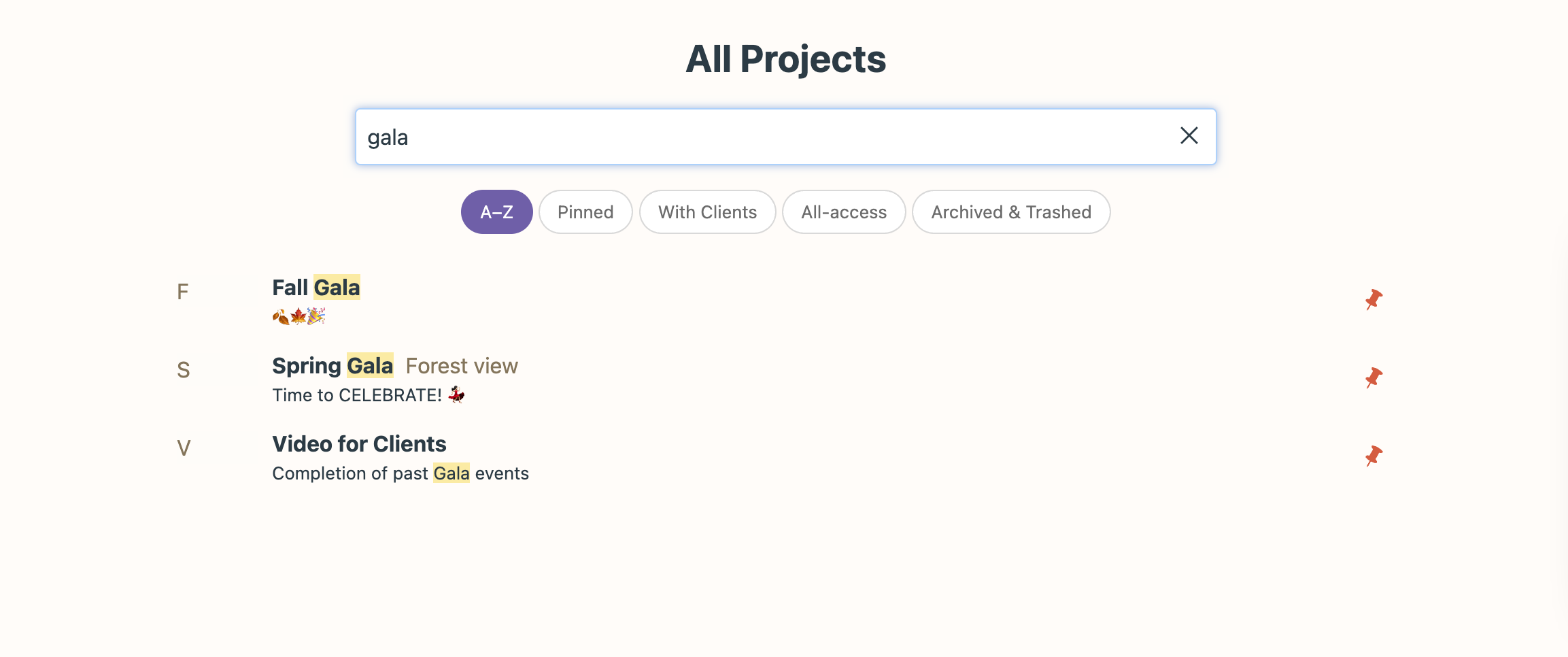1568x657 pixels.
Task: Unpin the Fall Gala project
Action: tap(1374, 299)
